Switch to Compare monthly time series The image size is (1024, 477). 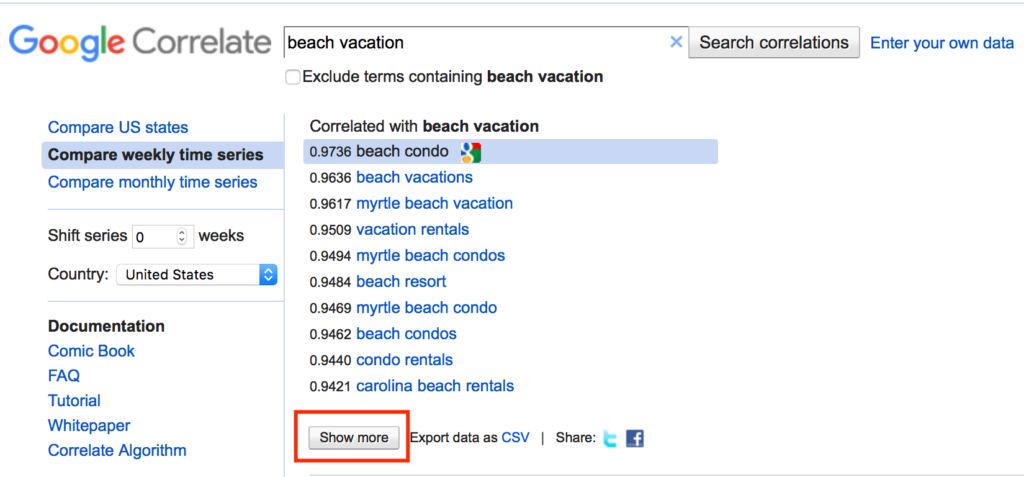[x=152, y=182]
